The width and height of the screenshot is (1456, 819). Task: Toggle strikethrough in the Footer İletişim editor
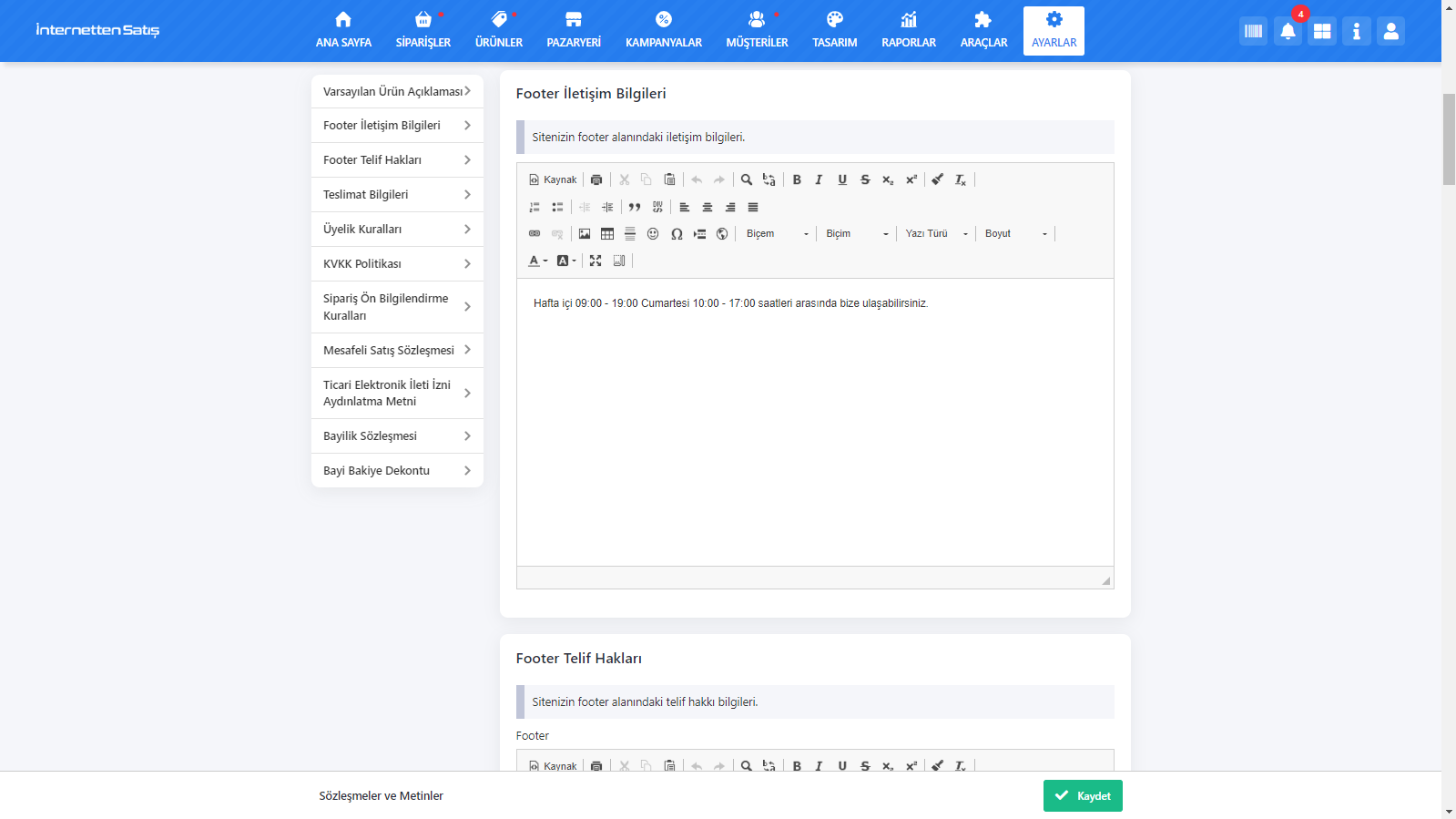(x=865, y=180)
